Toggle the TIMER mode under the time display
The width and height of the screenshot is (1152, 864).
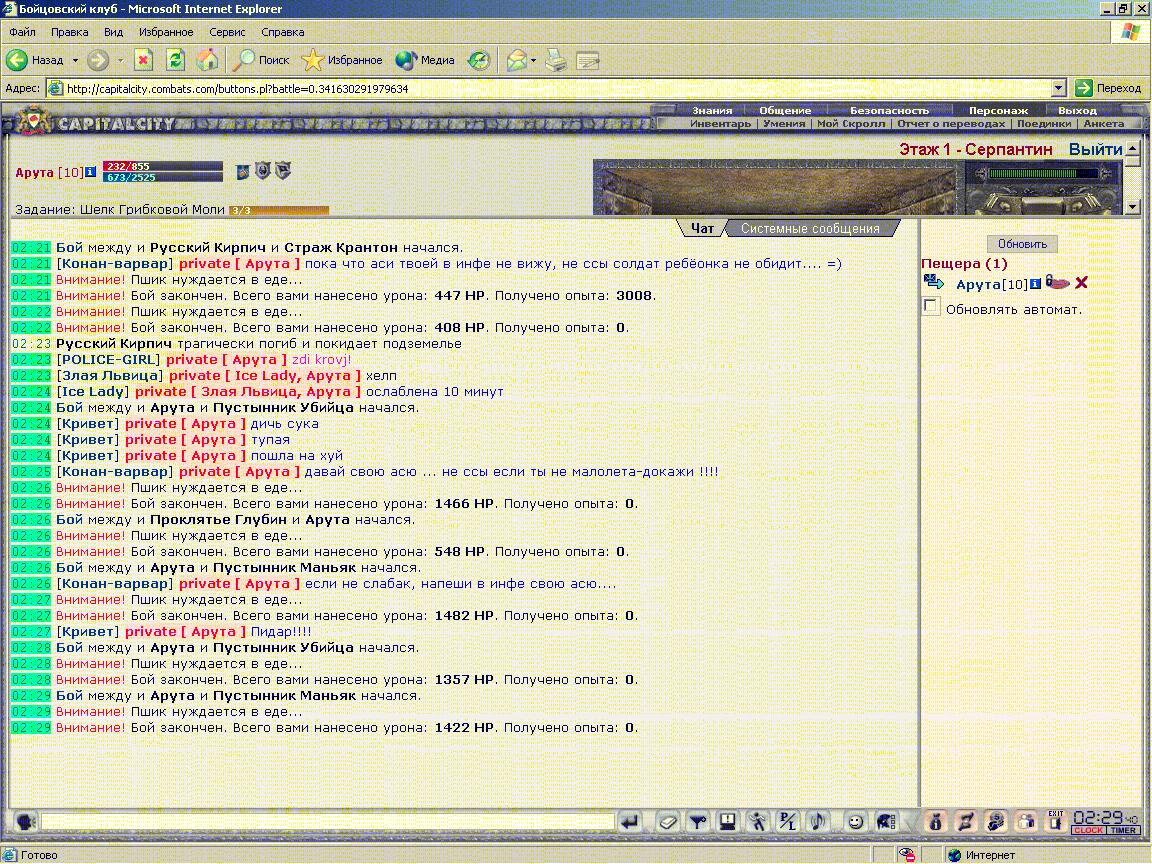(x=1123, y=830)
